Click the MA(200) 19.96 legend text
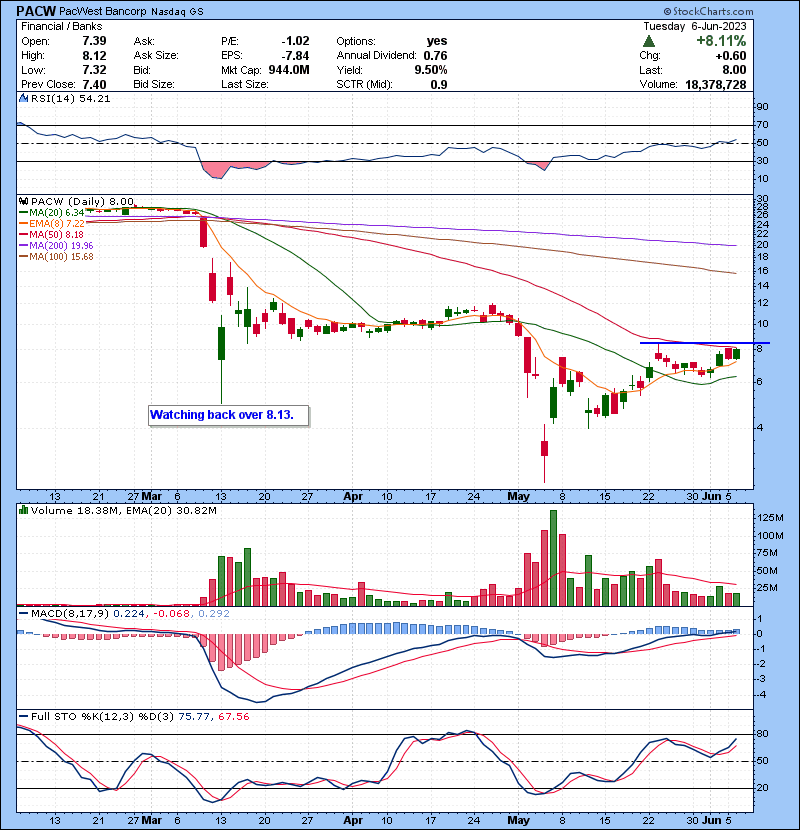800x830 pixels. [x=61, y=246]
